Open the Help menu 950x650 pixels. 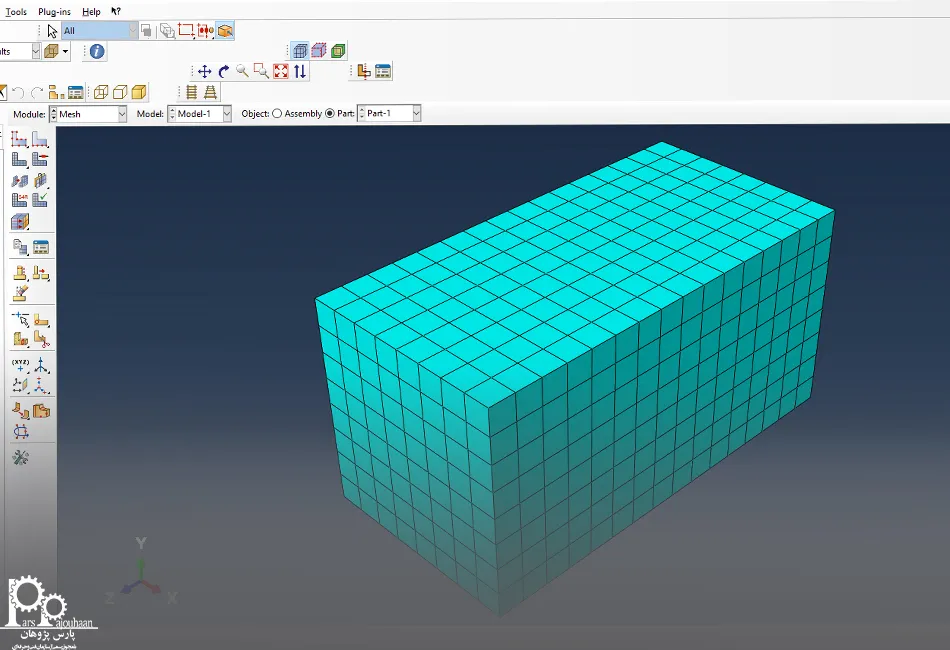(91, 11)
